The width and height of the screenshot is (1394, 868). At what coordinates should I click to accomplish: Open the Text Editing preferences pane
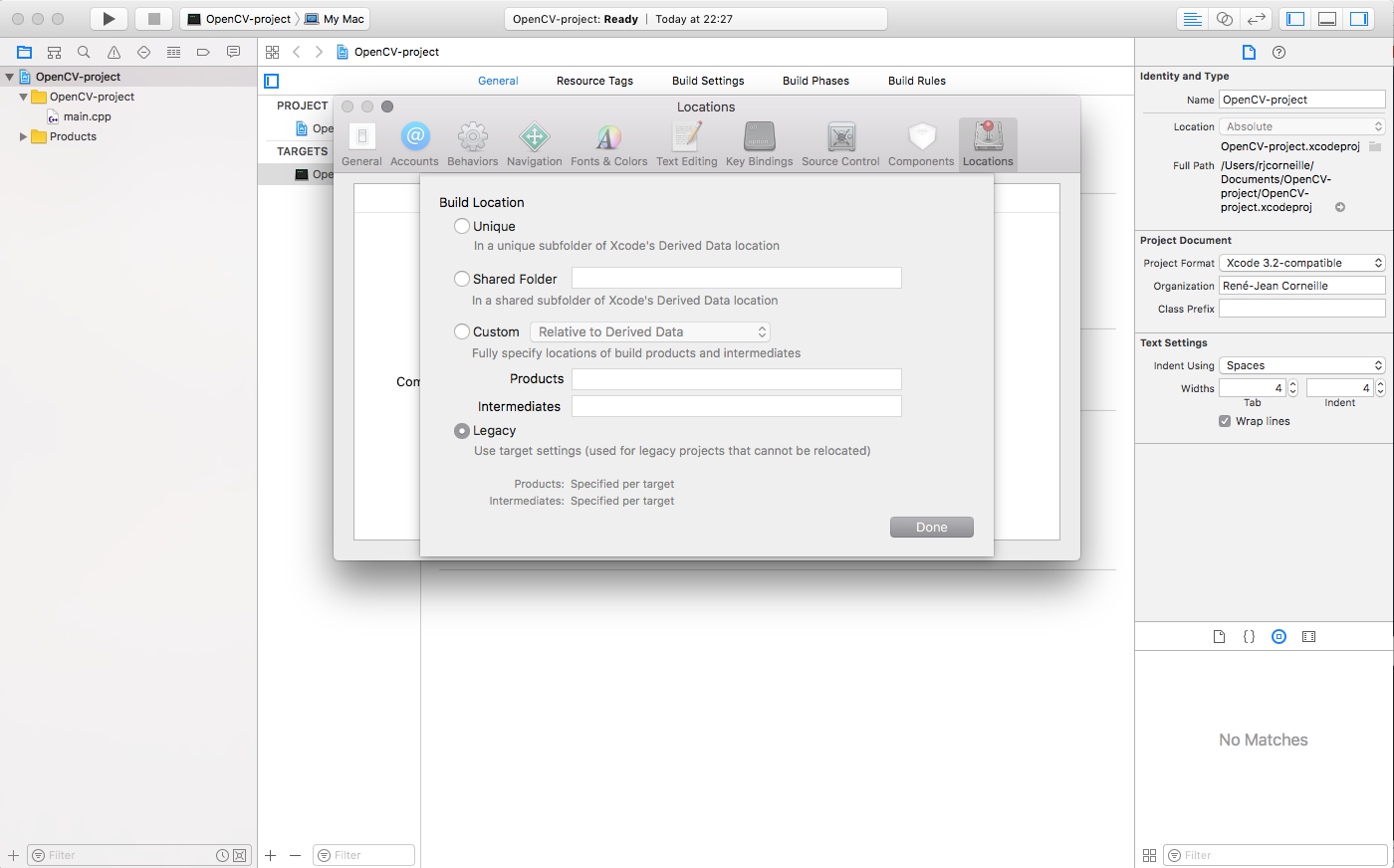686,144
